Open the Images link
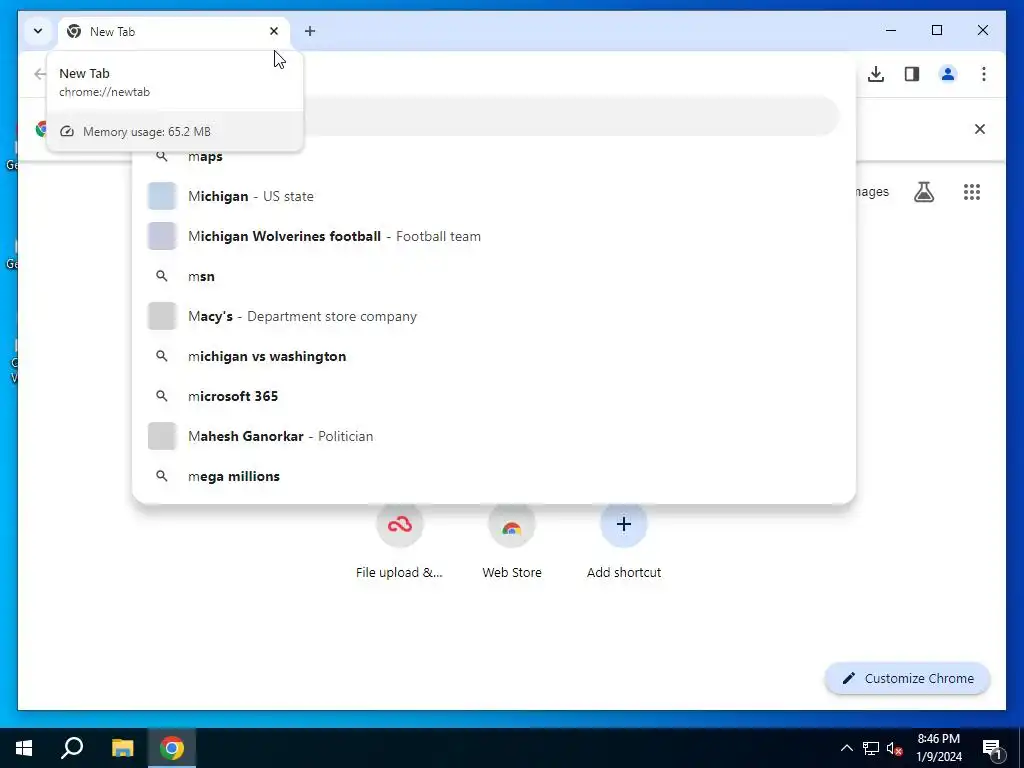 (872, 191)
